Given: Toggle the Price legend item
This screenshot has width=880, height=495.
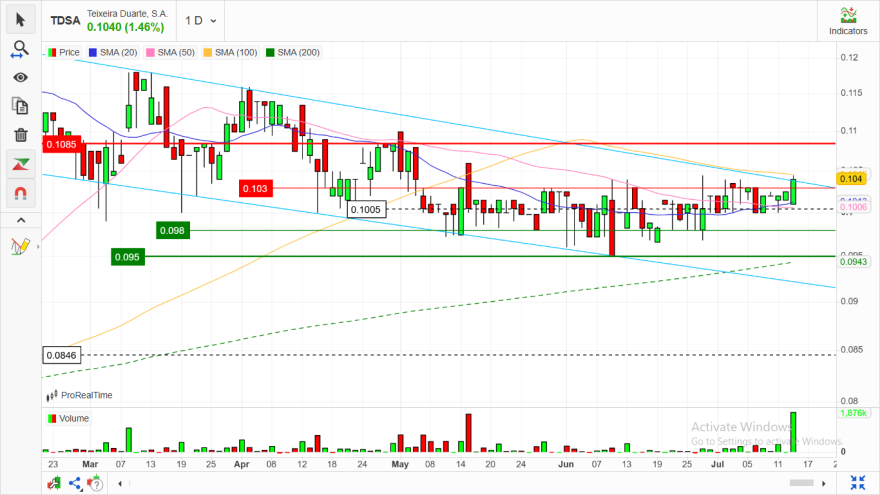Looking at the screenshot, I should (63, 52).
